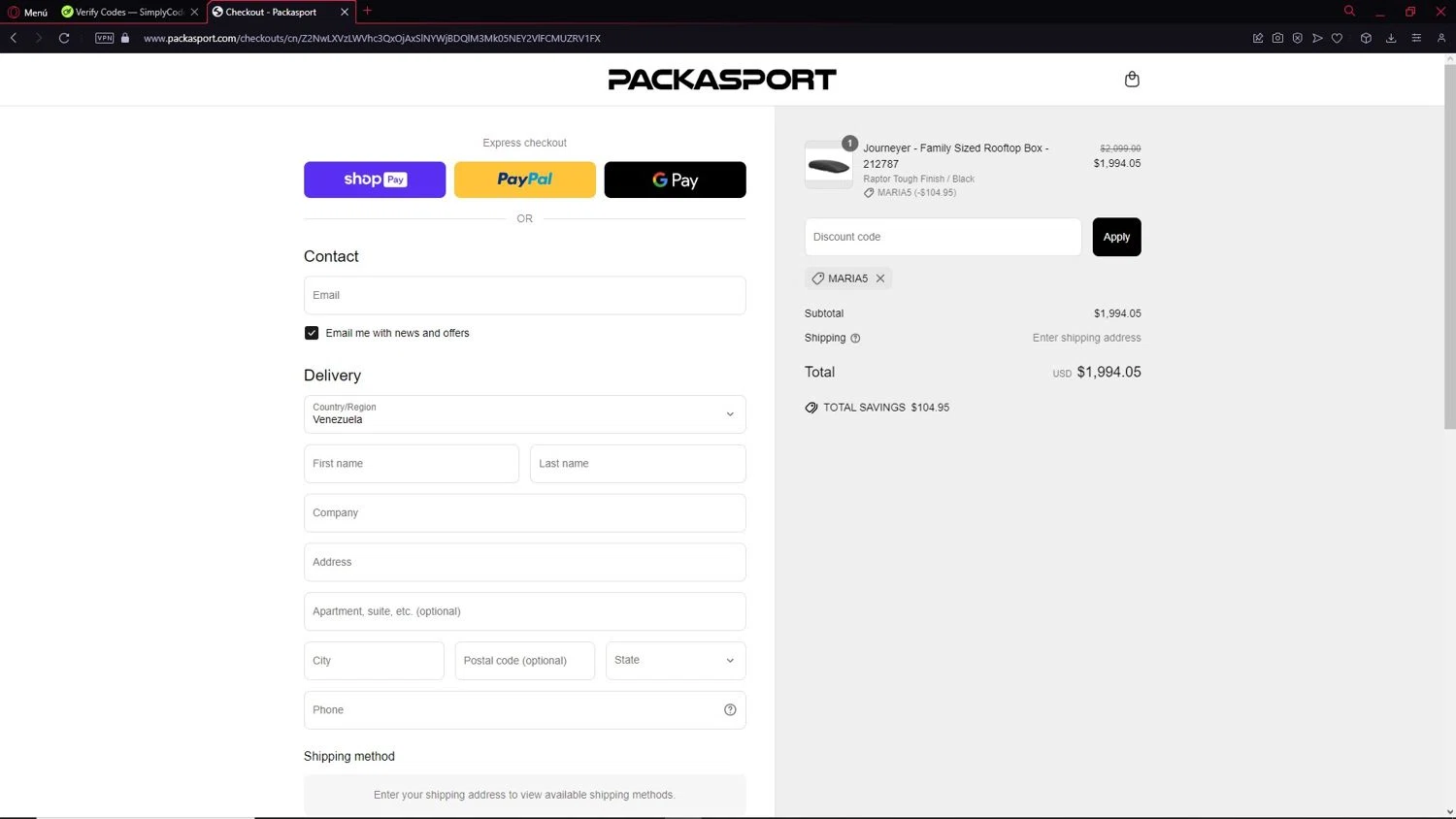The width and height of the screenshot is (1456, 819).
Task: Focus the packasport.com address bar URL
Action: (x=372, y=38)
